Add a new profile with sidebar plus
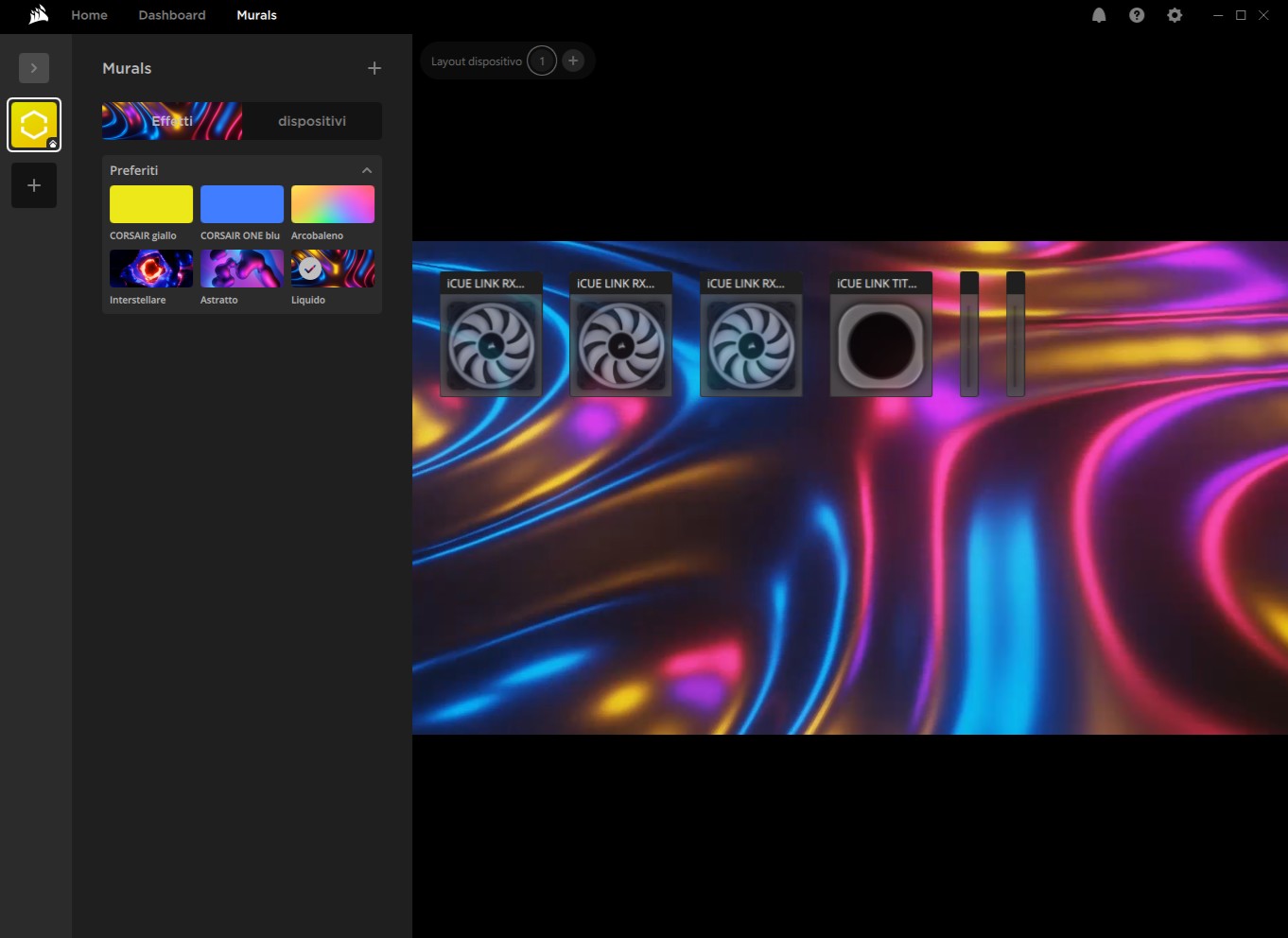Screen dimensions: 1288x938 click(34, 185)
